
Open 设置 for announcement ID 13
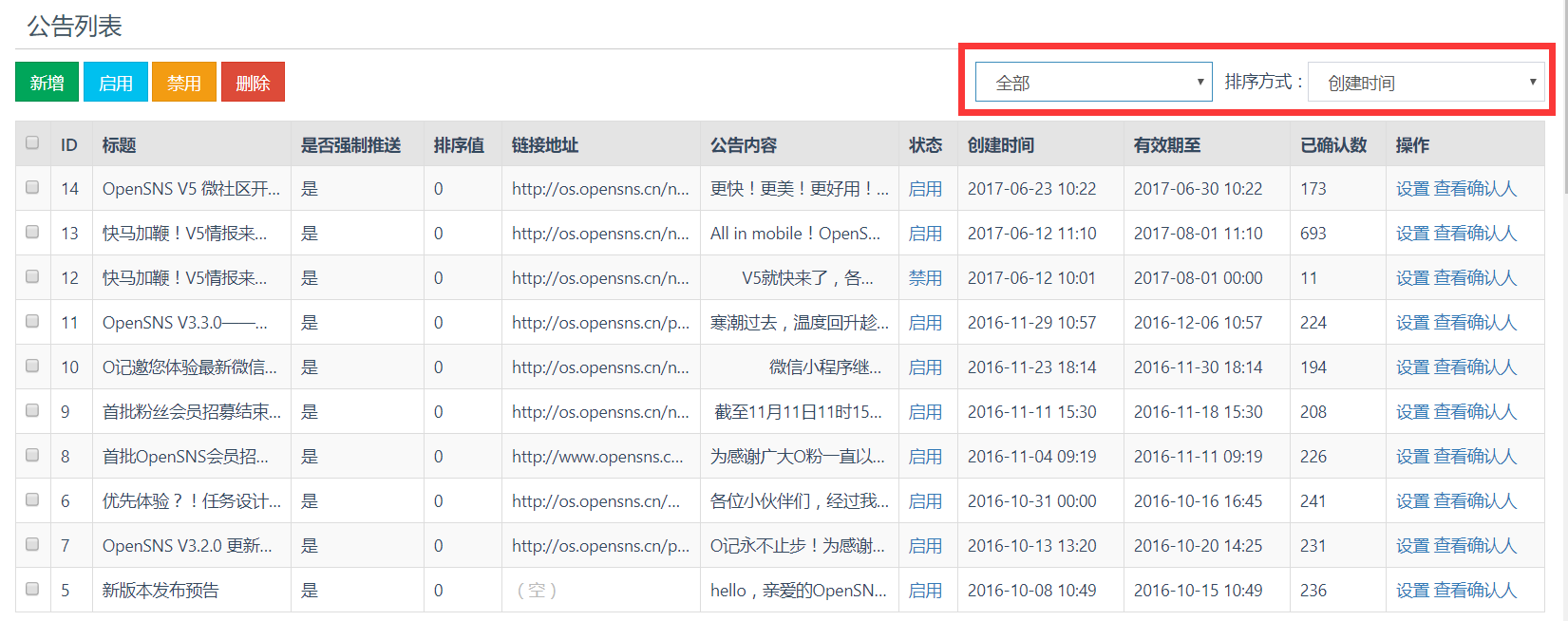click(x=1412, y=234)
